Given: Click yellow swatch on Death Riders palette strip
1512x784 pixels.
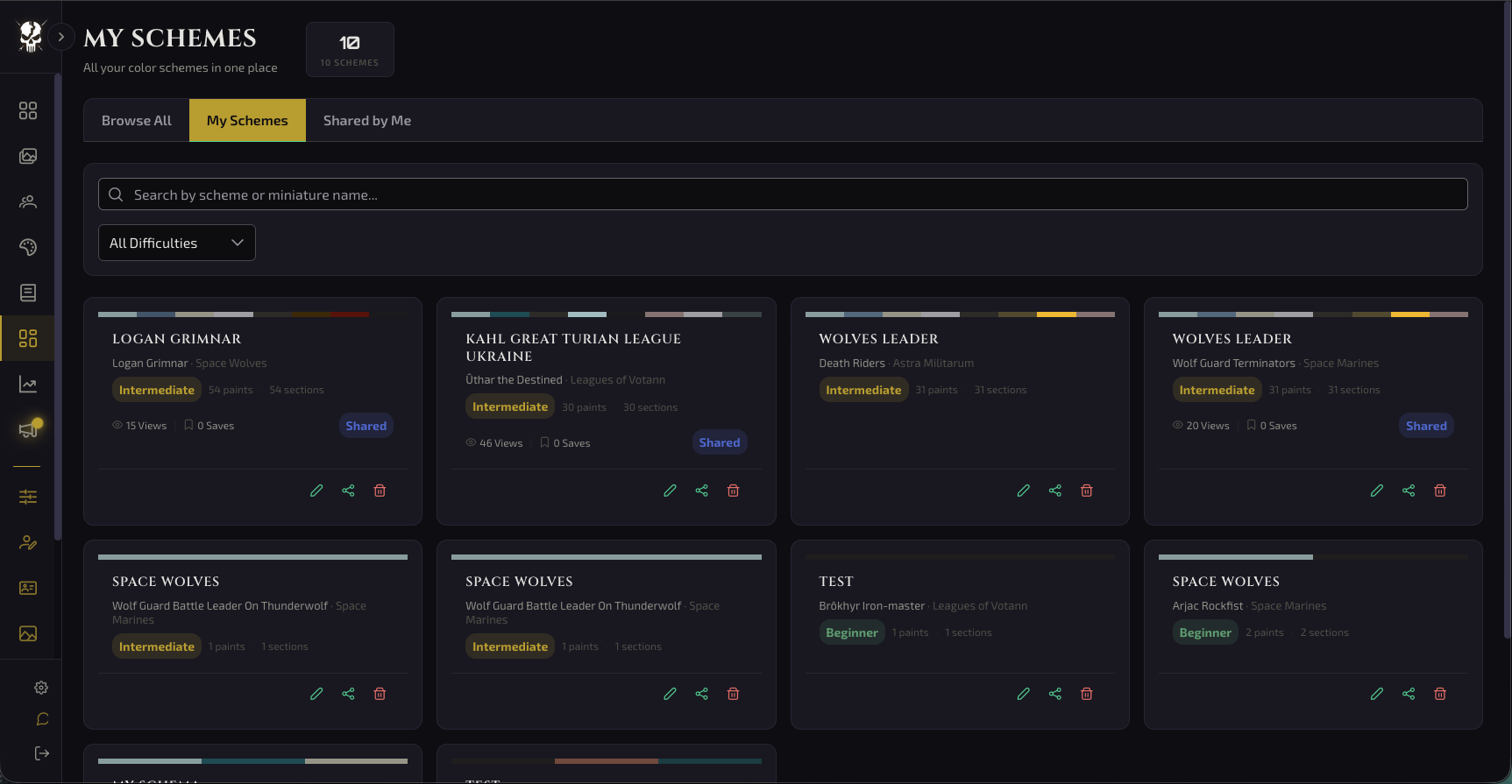Looking at the screenshot, I should pos(1056,314).
